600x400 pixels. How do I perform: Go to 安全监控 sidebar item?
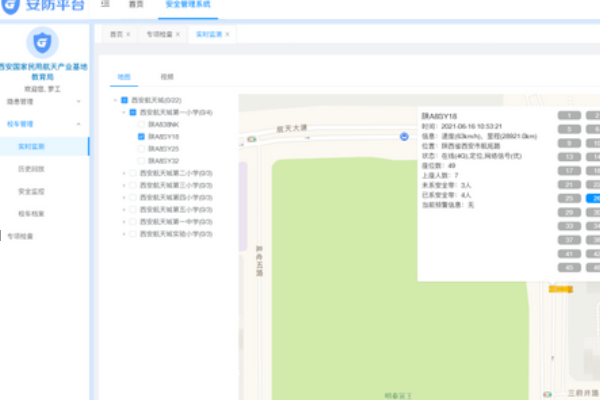point(31,191)
